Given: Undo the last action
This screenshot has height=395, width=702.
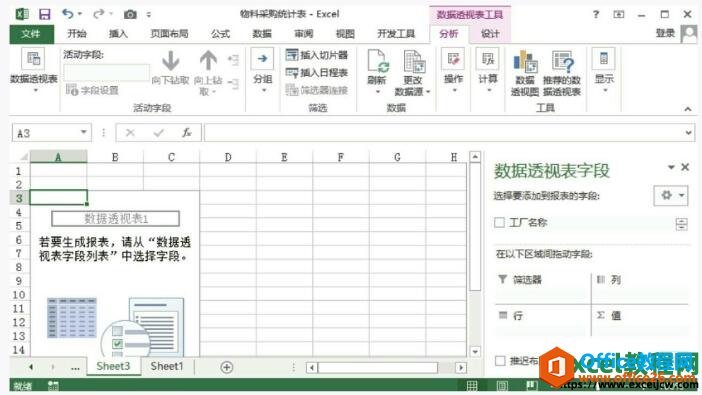Looking at the screenshot, I should 68,14.
